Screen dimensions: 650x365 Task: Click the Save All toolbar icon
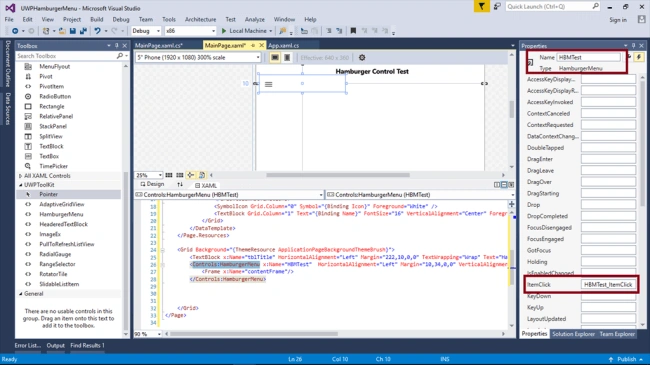(83, 31)
